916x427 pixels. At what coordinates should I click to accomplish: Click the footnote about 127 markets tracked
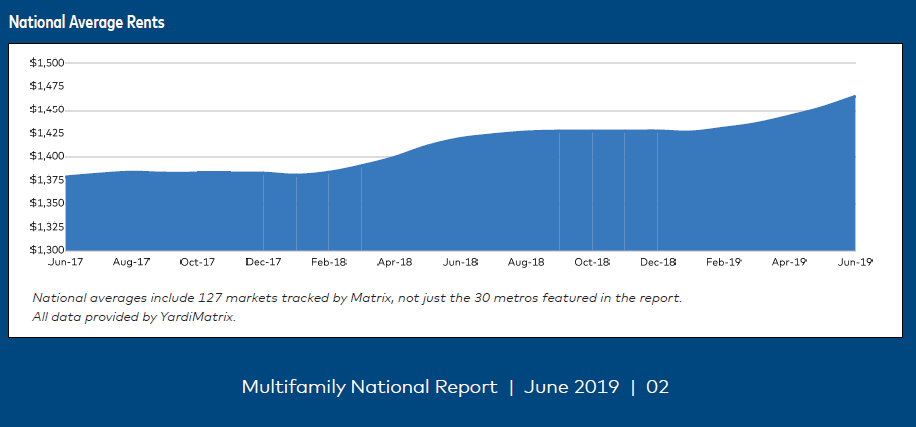coord(357,298)
